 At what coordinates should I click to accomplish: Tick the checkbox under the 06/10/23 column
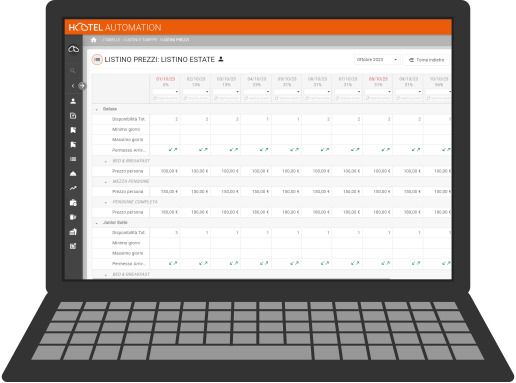[307, 98]
